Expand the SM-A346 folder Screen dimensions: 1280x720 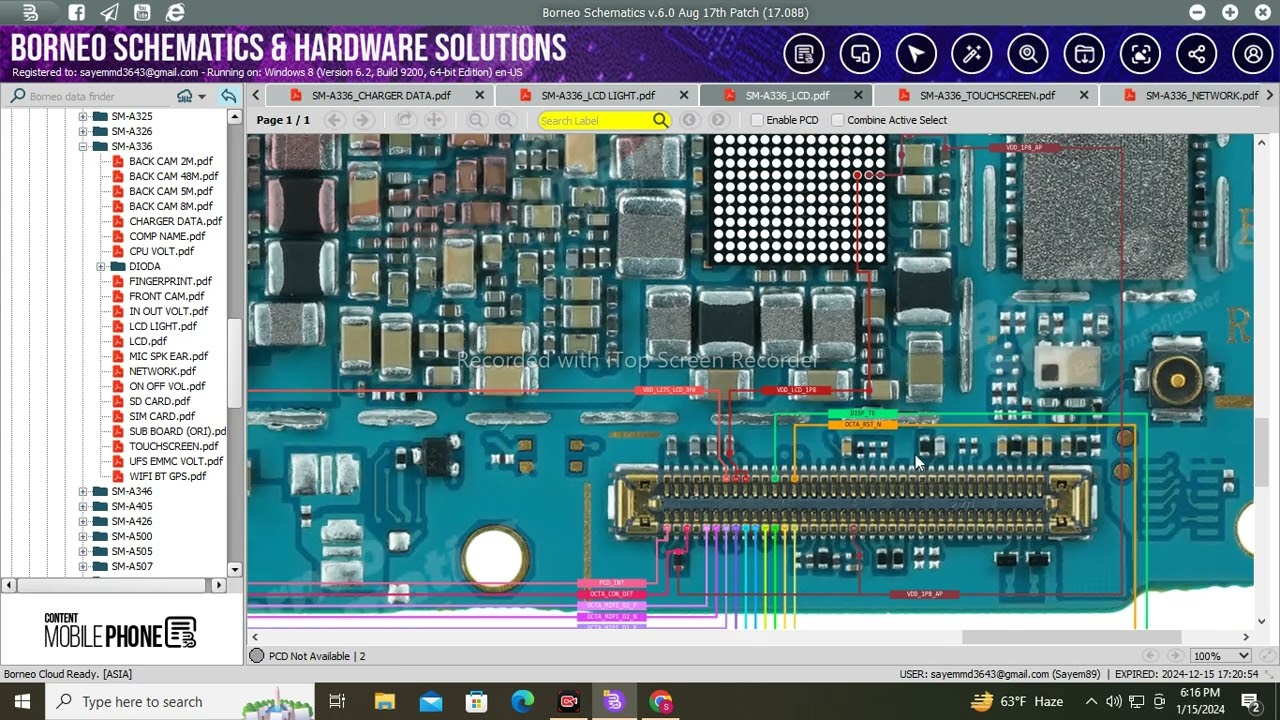(84, 491)
